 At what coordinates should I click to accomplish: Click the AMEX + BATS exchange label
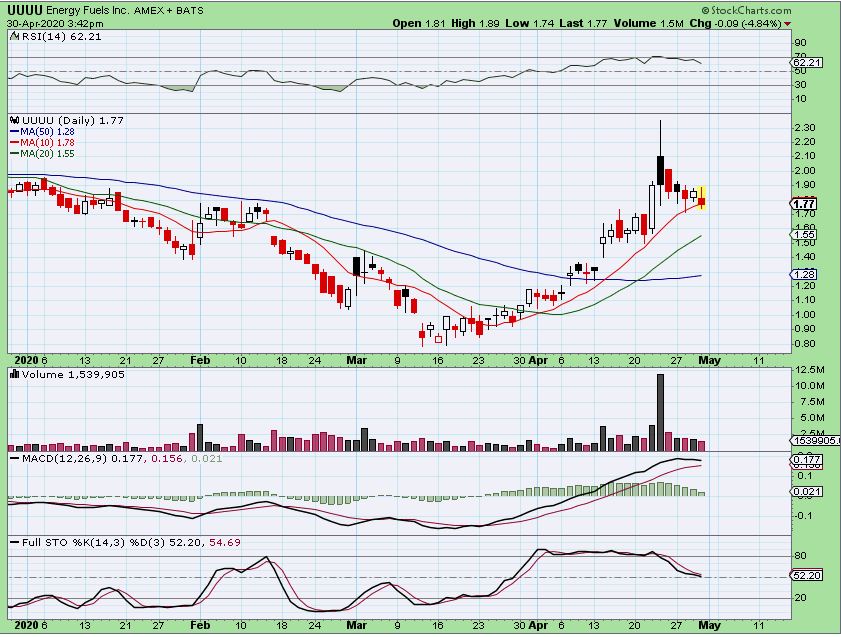tap(168, 10)
